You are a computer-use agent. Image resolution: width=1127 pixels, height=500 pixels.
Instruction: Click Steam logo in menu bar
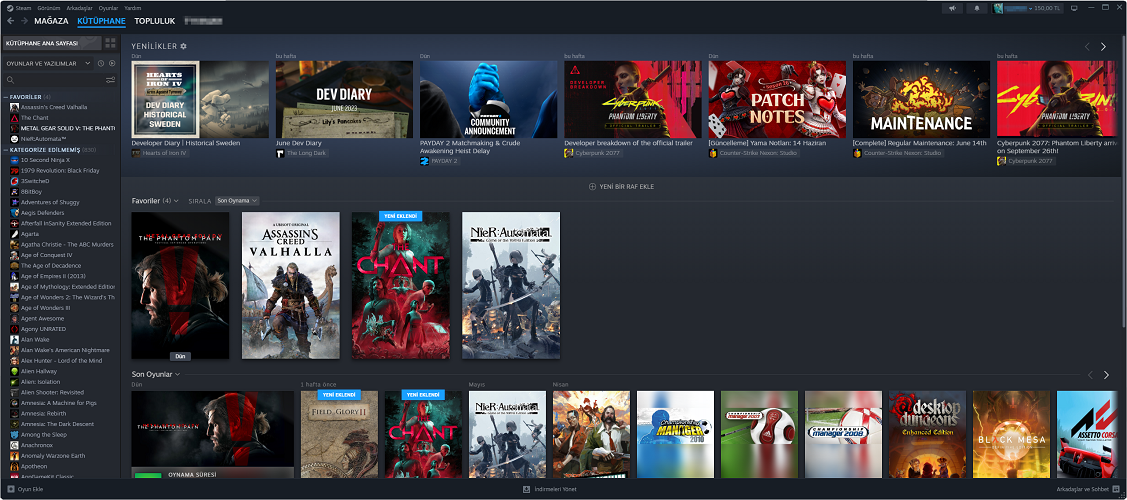pyautogui.click(x=9, y=8)
